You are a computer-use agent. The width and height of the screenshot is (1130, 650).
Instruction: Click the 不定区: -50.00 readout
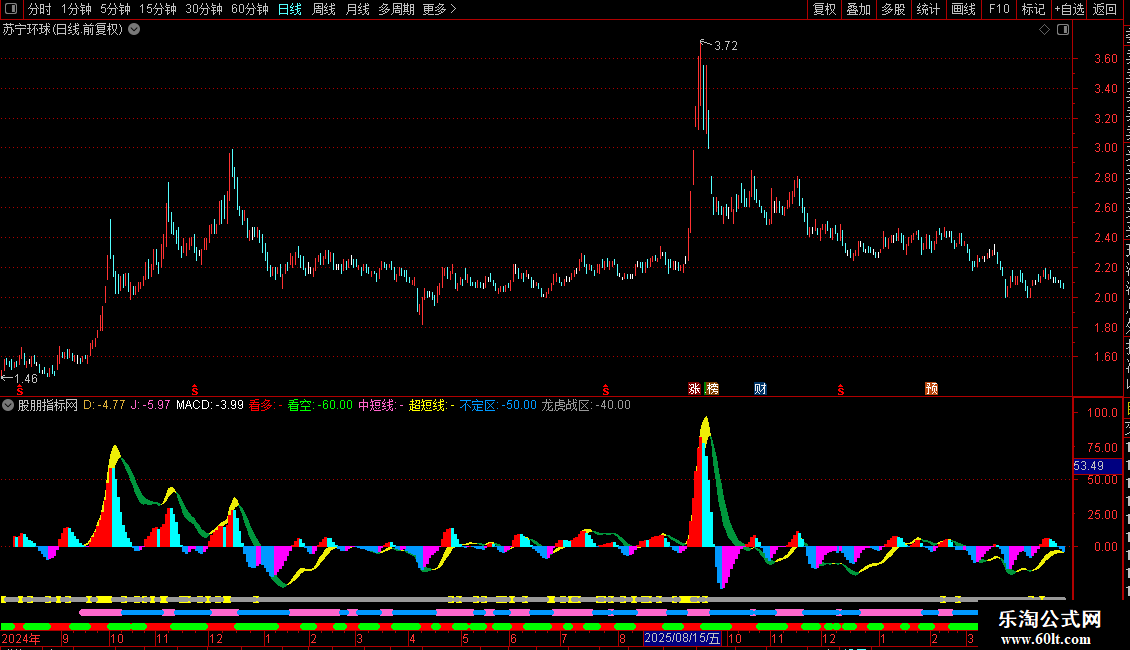pos(498,405)
